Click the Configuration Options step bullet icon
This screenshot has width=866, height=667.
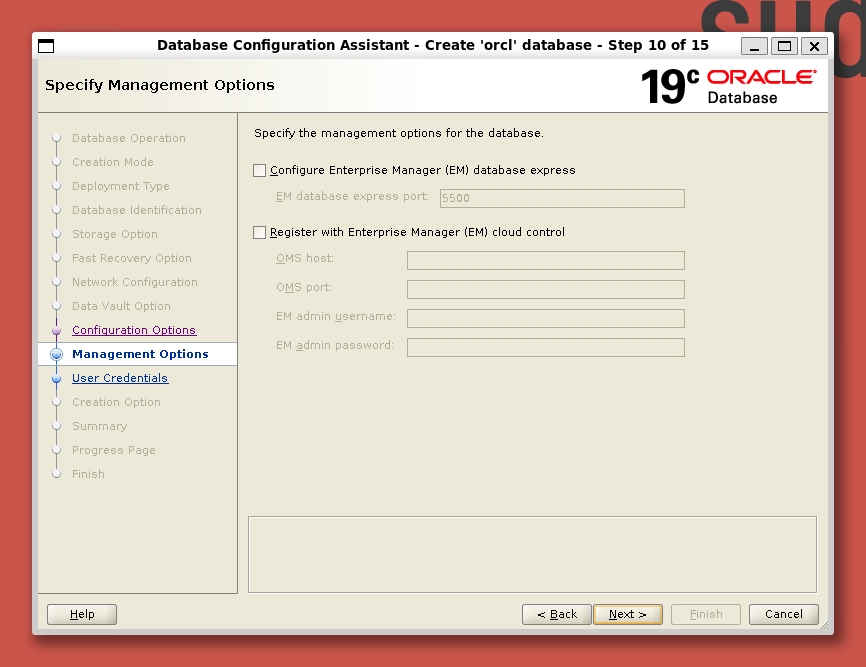click(x=57, y=330)
